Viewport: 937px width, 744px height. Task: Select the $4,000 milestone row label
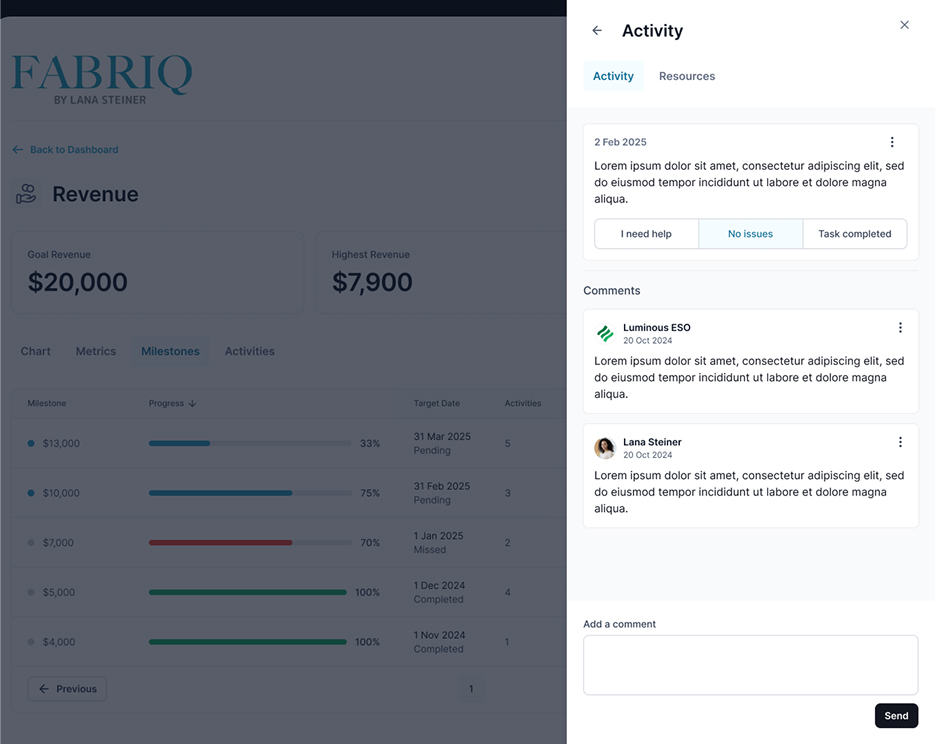pos(59,642)
